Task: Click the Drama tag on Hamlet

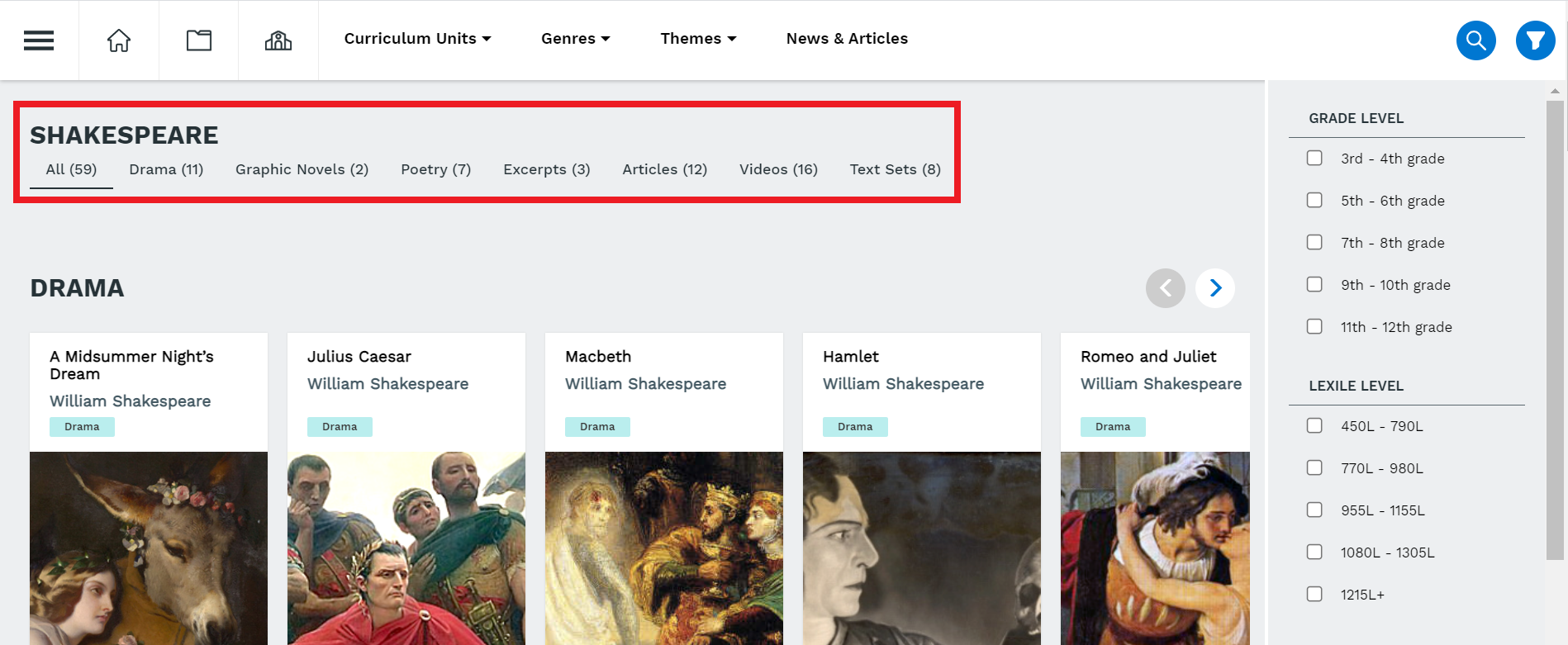Action: (x=855, y=427)
